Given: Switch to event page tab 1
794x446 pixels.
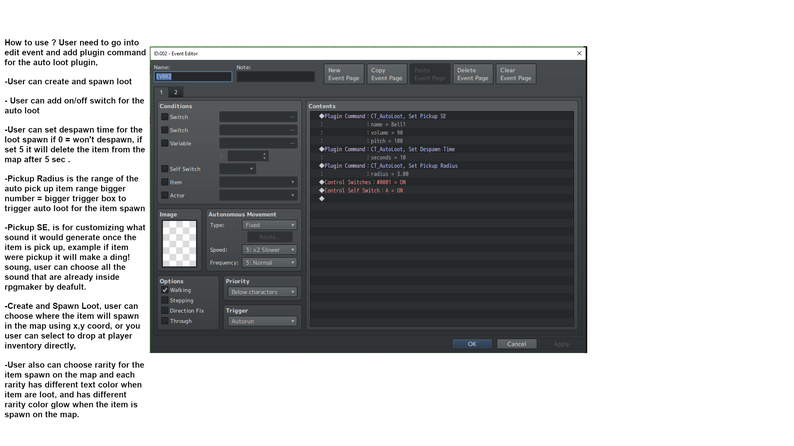Looking at the screenshot, I should (161, 92).
